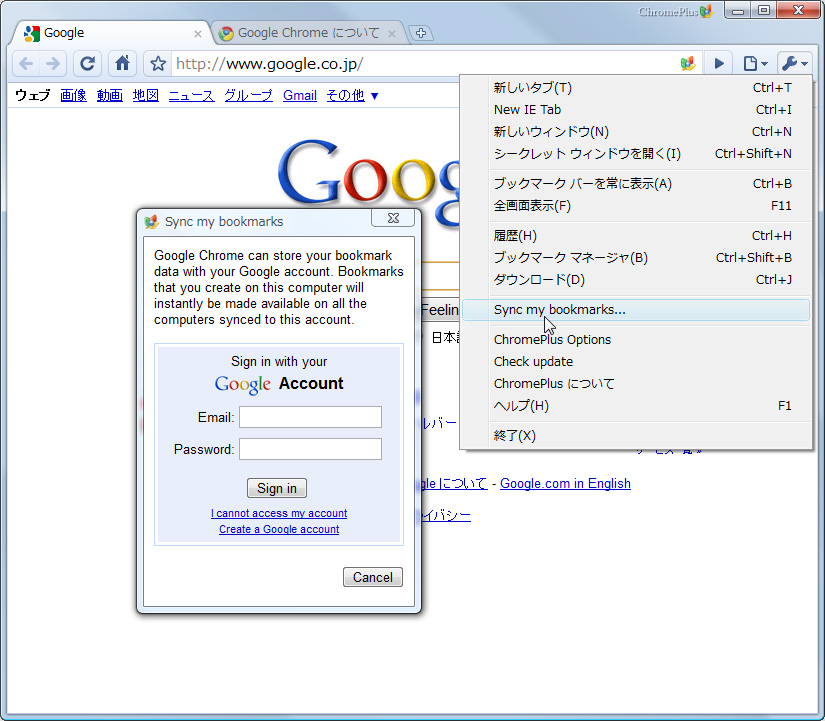Open the 'Create a Google account' link
825x721 pixels.
coord(278,530)
